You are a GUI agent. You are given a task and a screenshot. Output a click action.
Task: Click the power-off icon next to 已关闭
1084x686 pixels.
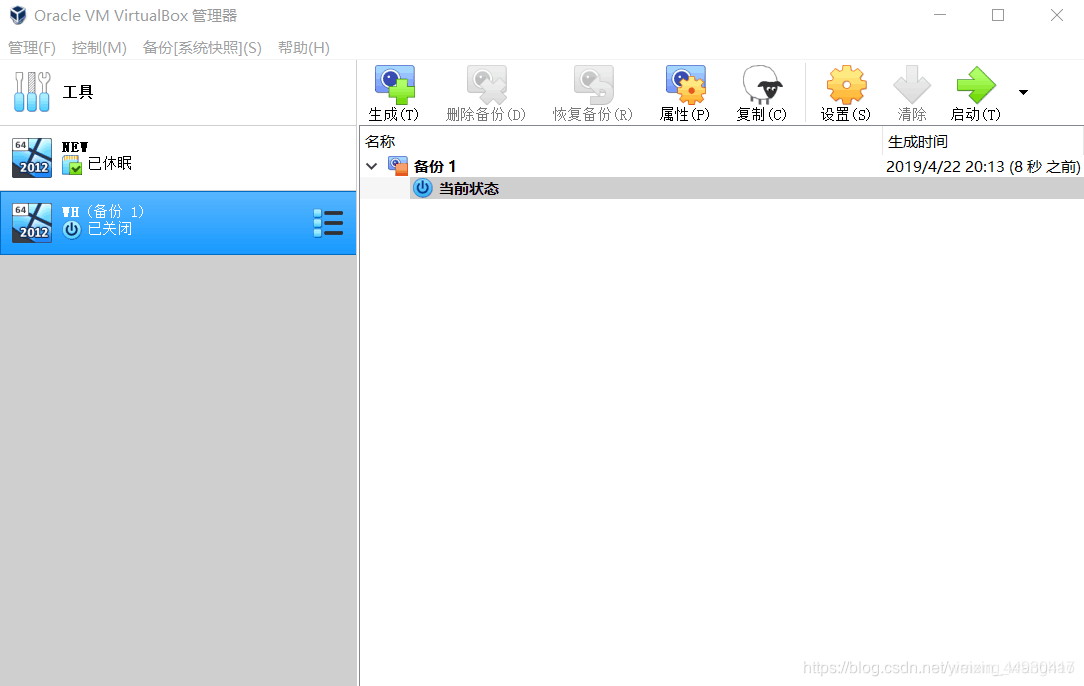click(72, 230)
